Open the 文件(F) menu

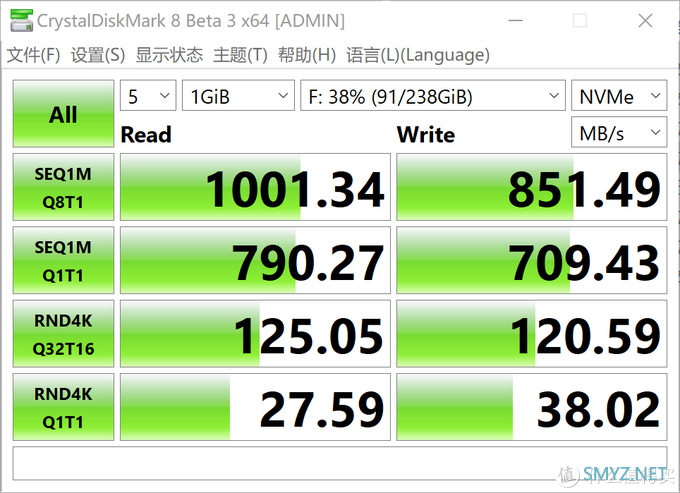33,55
